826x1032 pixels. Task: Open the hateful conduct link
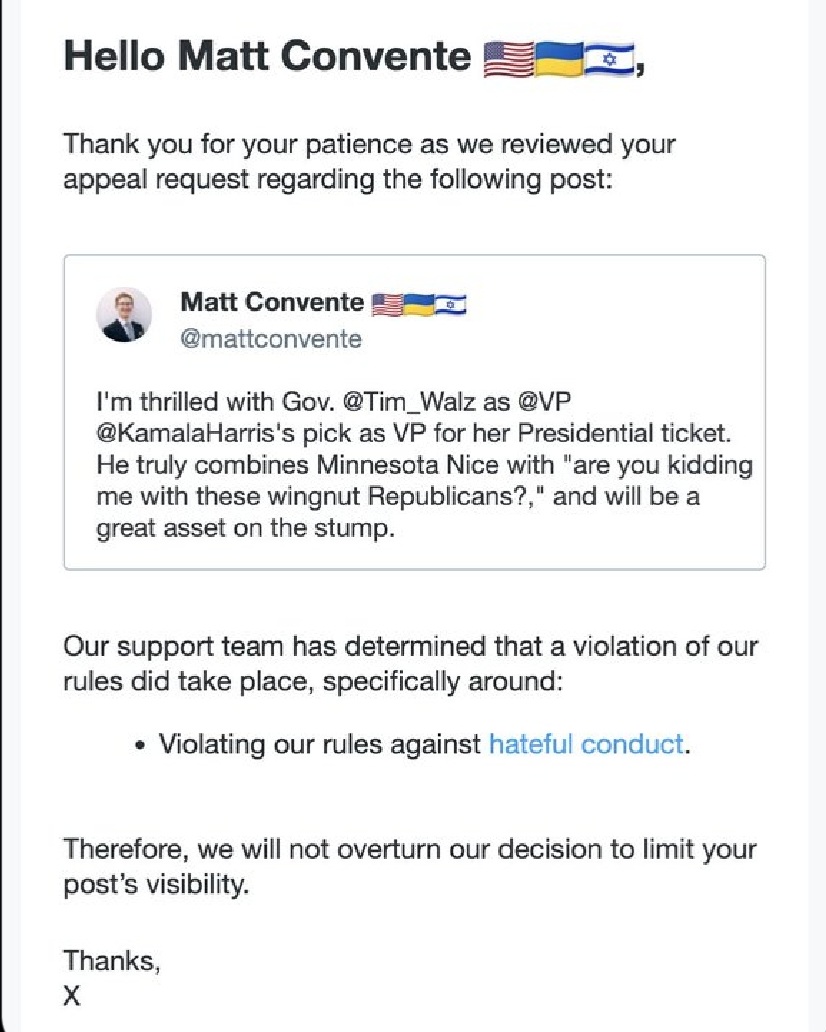[586, 744]
